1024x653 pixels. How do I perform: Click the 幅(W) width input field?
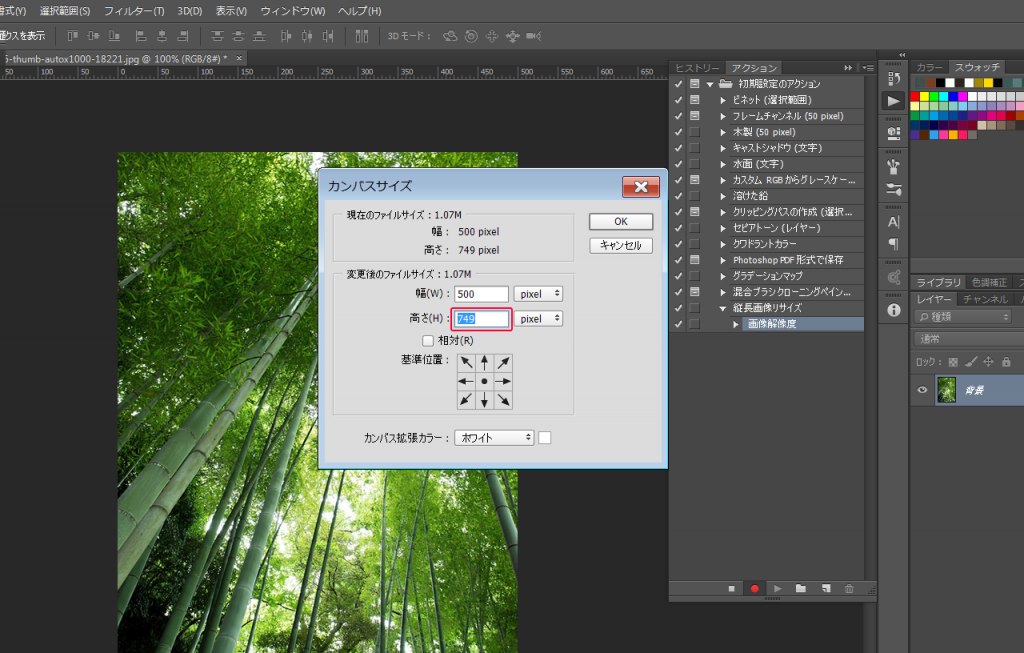(x=481, y=294)
